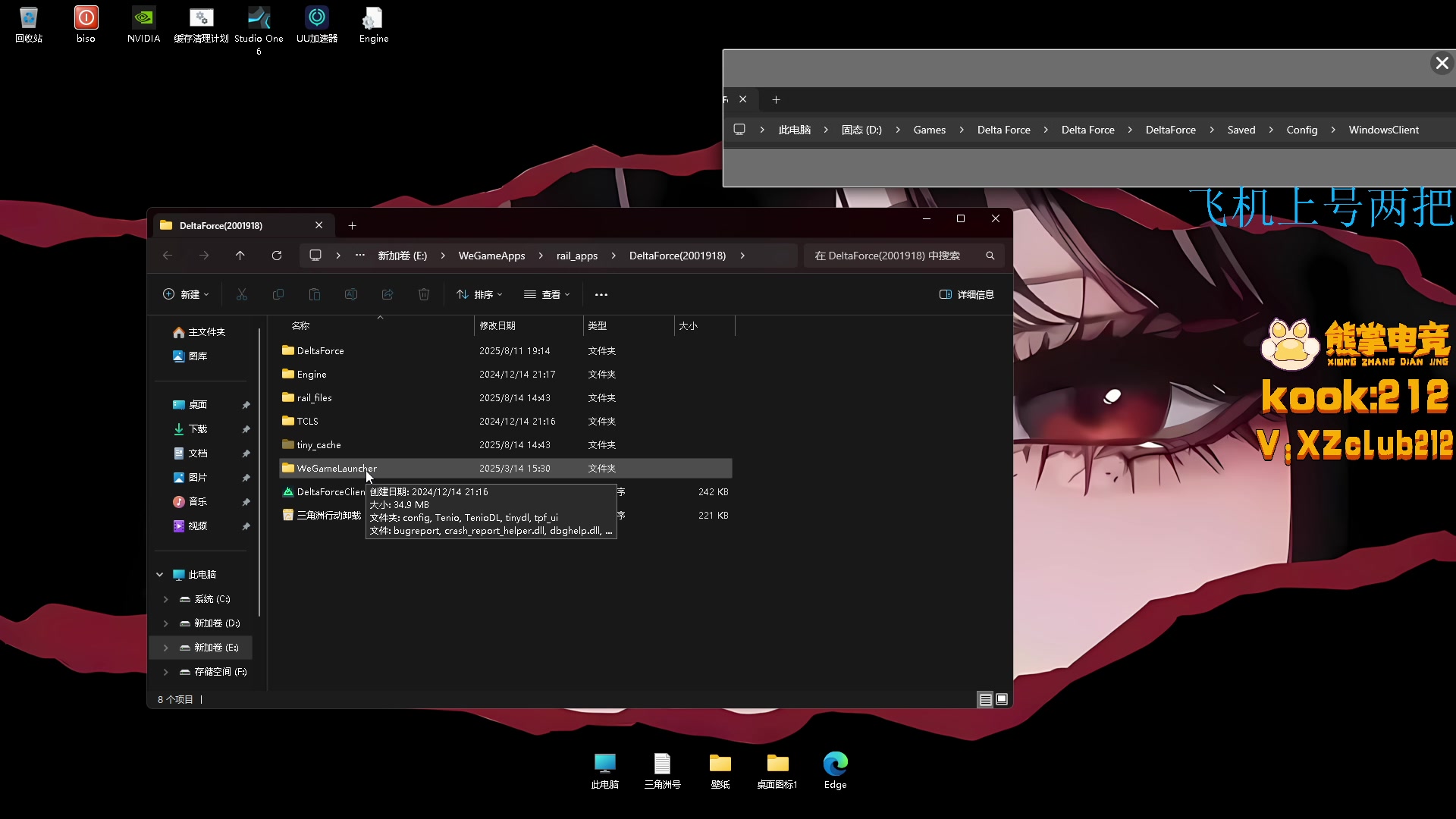This screenshot has height=819, width=1456.
Task: Open the 三角洲号 text file icon
Action: 662,770
